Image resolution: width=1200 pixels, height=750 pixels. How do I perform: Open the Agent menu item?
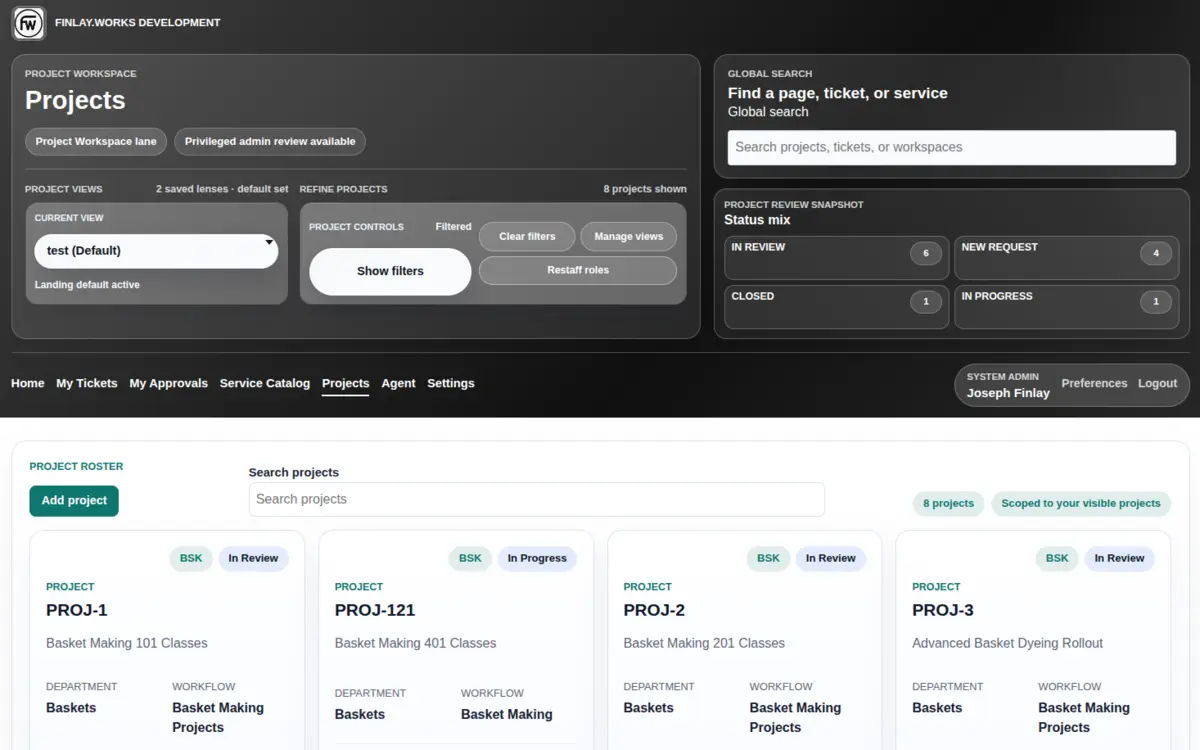pyautogui.click(x=398, y=383)
